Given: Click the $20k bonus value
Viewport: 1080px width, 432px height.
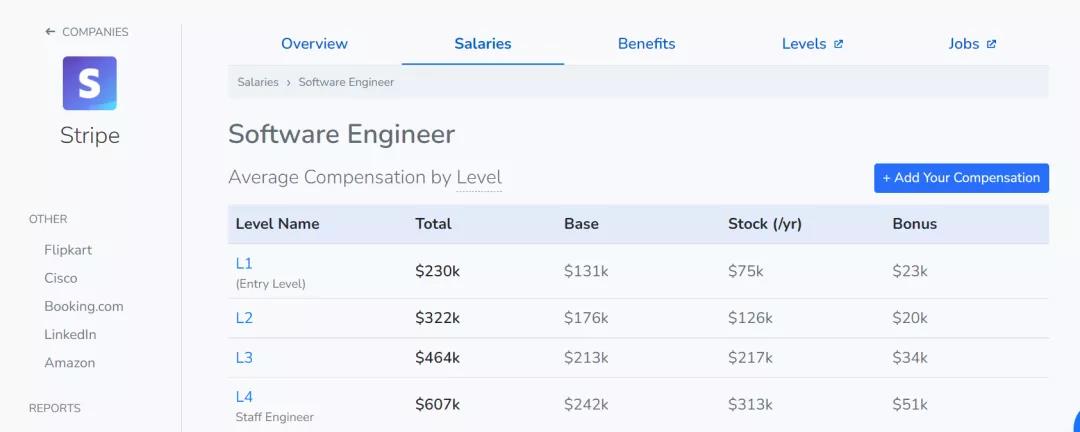Looking at the screenshot, I should point(910,318).
